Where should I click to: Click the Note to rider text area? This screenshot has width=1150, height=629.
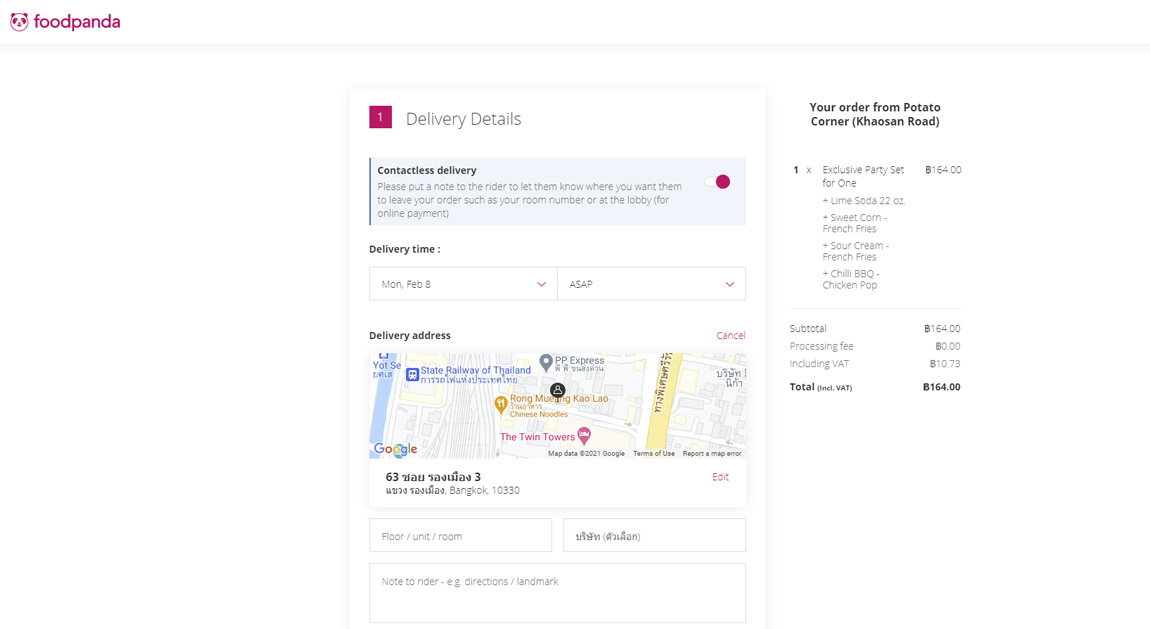tap(557, 593)
